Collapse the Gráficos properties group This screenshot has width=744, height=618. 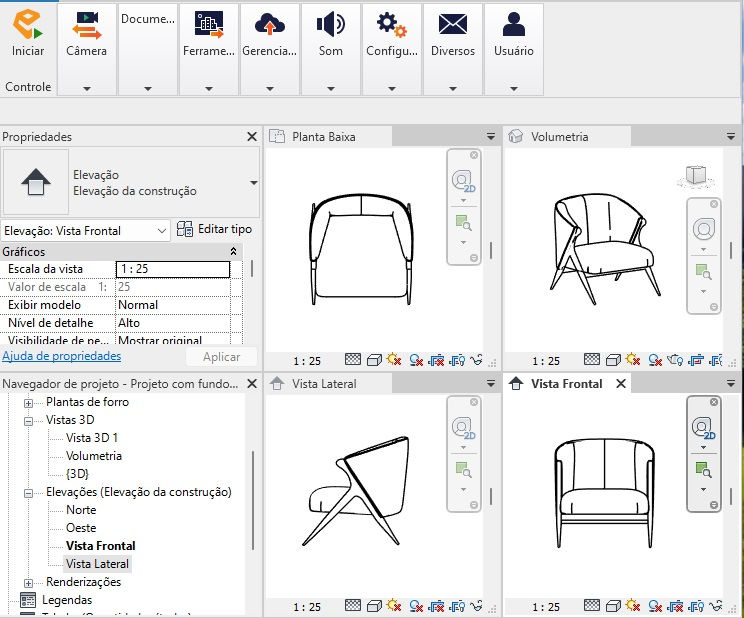pyautogui.click(x=233, y=251)
